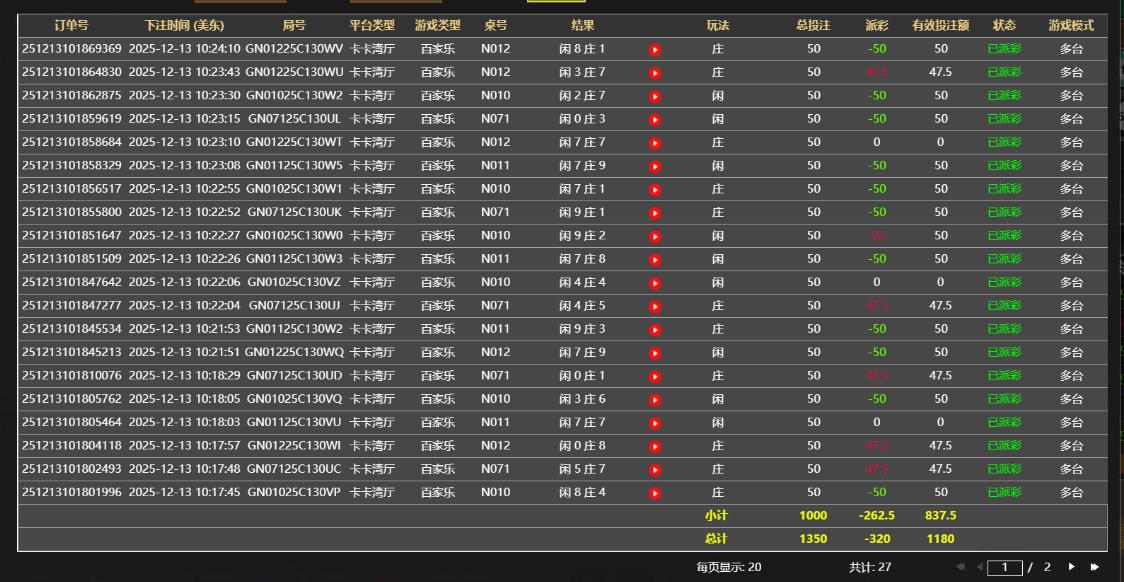Click the 下注时间 (美东) column header
This screenshot has height=582, width=1124.
click(x=184, y=26)
